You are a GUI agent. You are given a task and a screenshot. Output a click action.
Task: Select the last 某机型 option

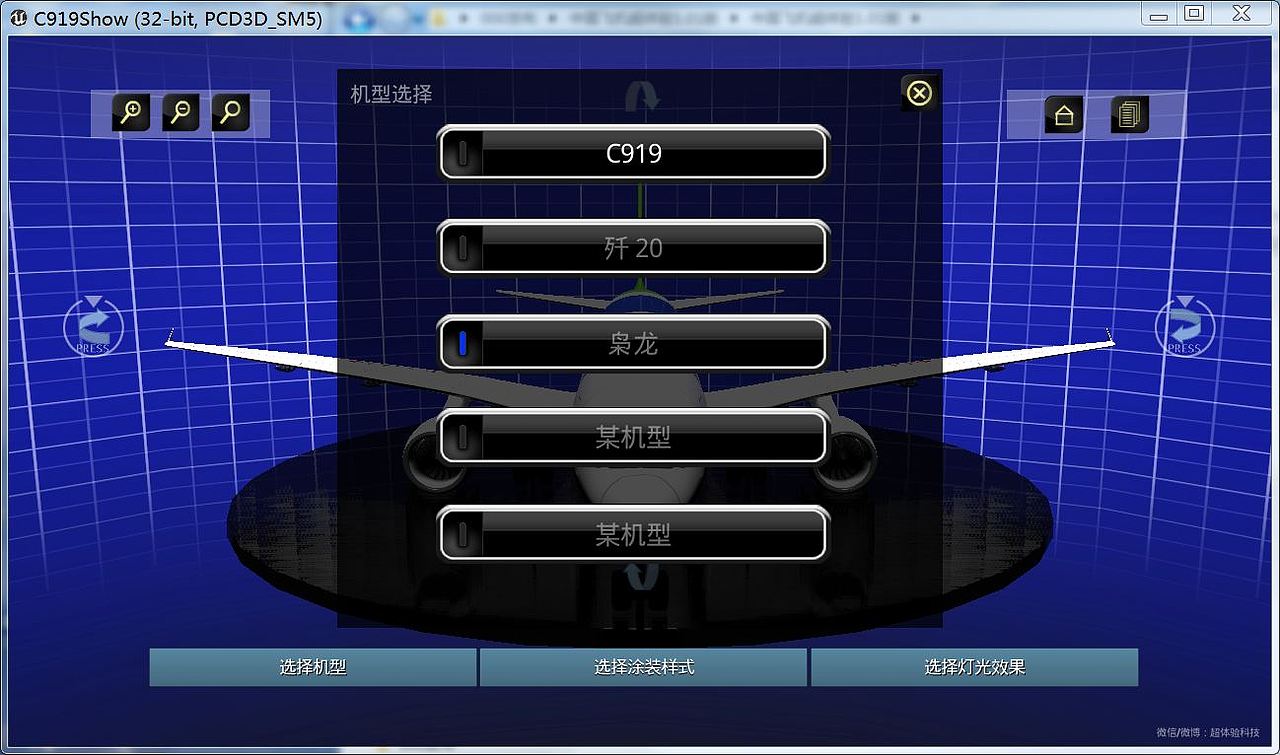pos(634,534)
